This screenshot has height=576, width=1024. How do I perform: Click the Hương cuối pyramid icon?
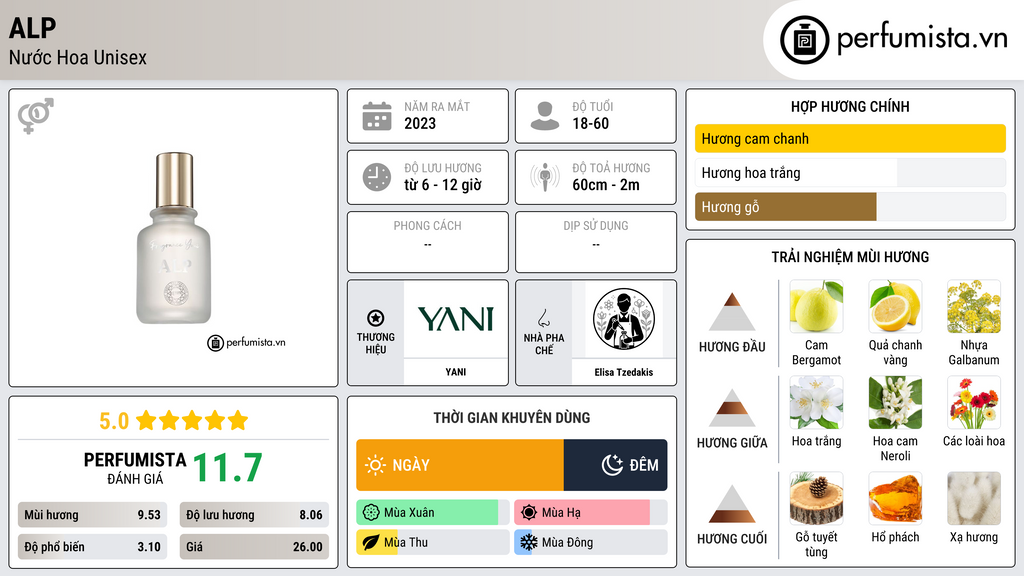point(732,504)
